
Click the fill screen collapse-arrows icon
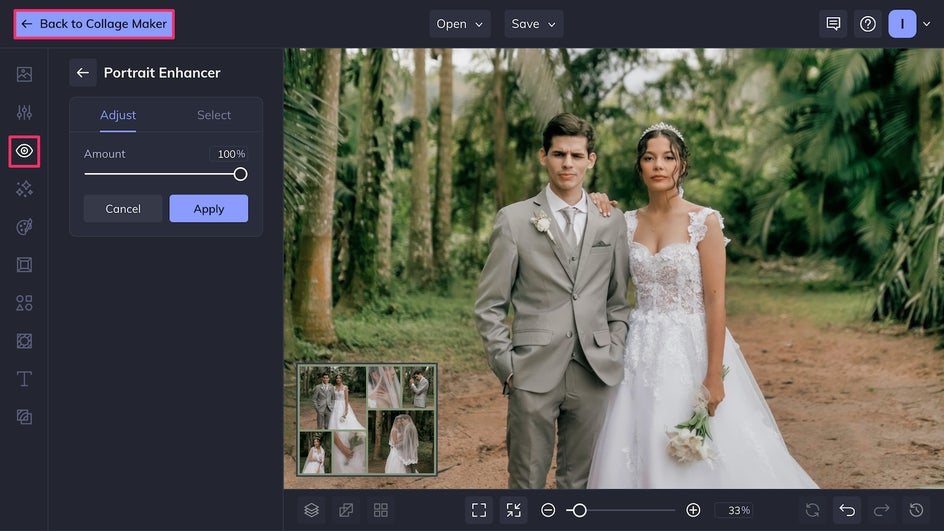pos(514,510)
